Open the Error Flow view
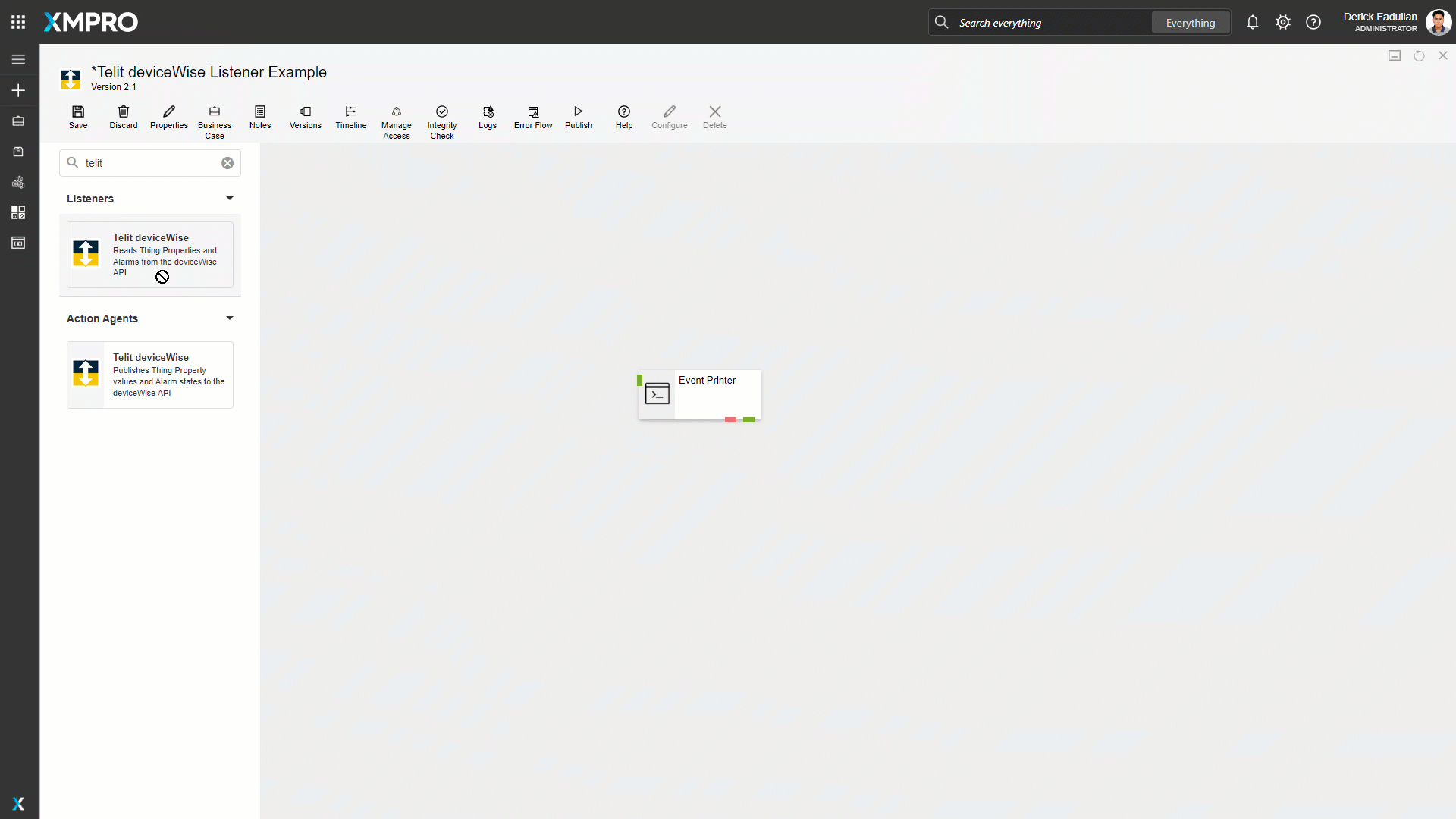 click(532, 117)
